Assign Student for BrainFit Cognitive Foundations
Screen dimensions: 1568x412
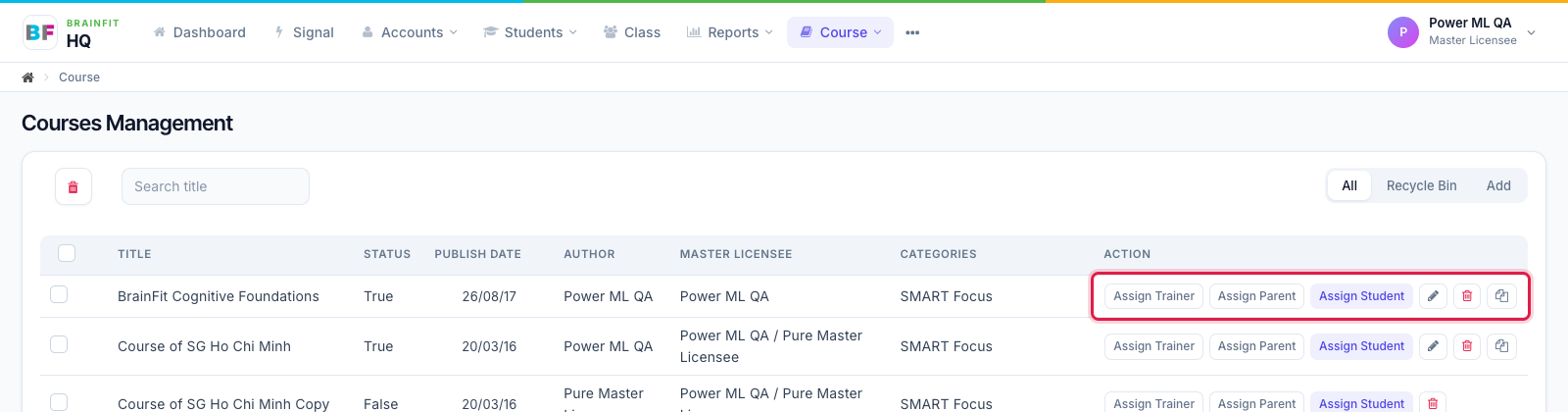[x=1361, y=296]
